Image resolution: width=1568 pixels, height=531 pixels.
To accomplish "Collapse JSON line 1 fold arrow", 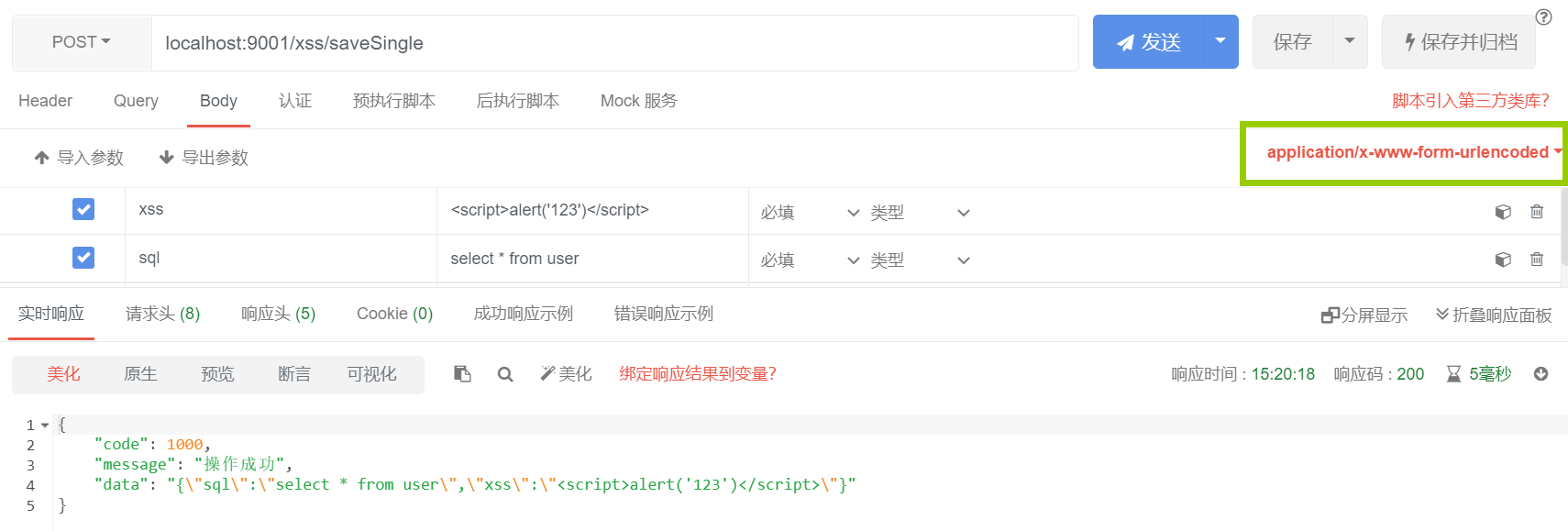I will click(x=45, y=426).
